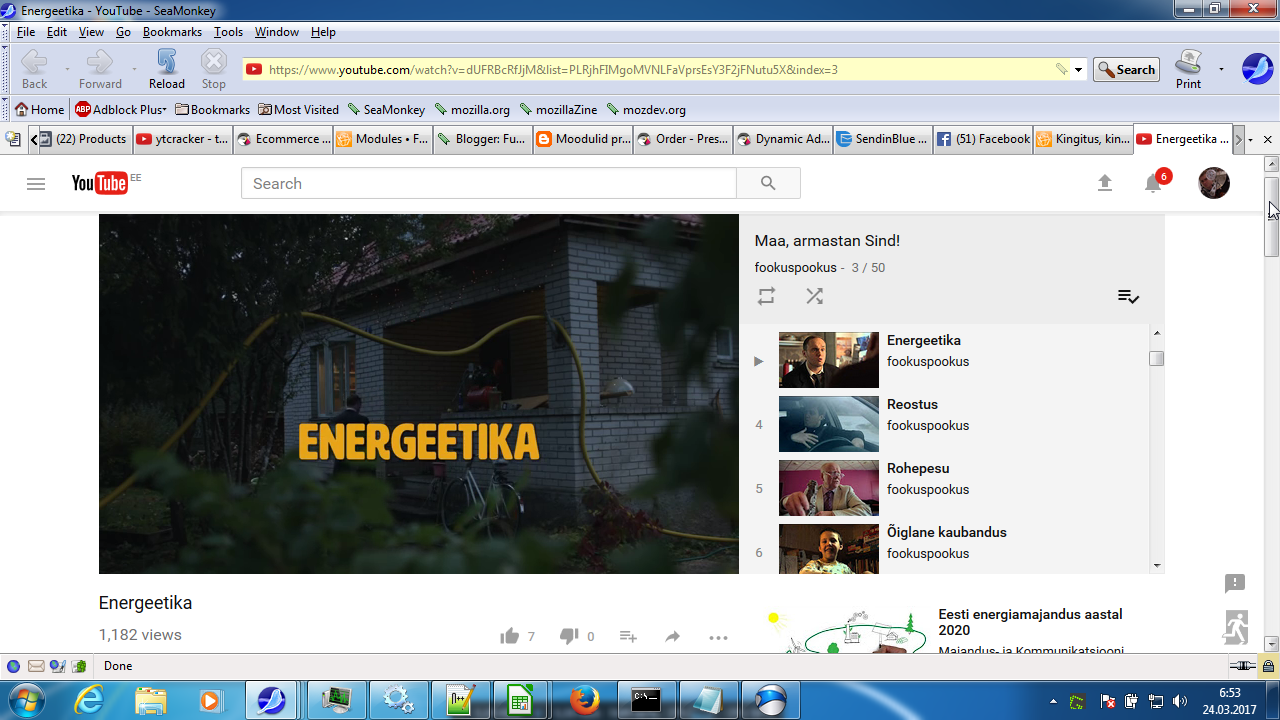Switch to the (51) Facebook tab
Screen dimensions: 1280x720
point(983,139)
